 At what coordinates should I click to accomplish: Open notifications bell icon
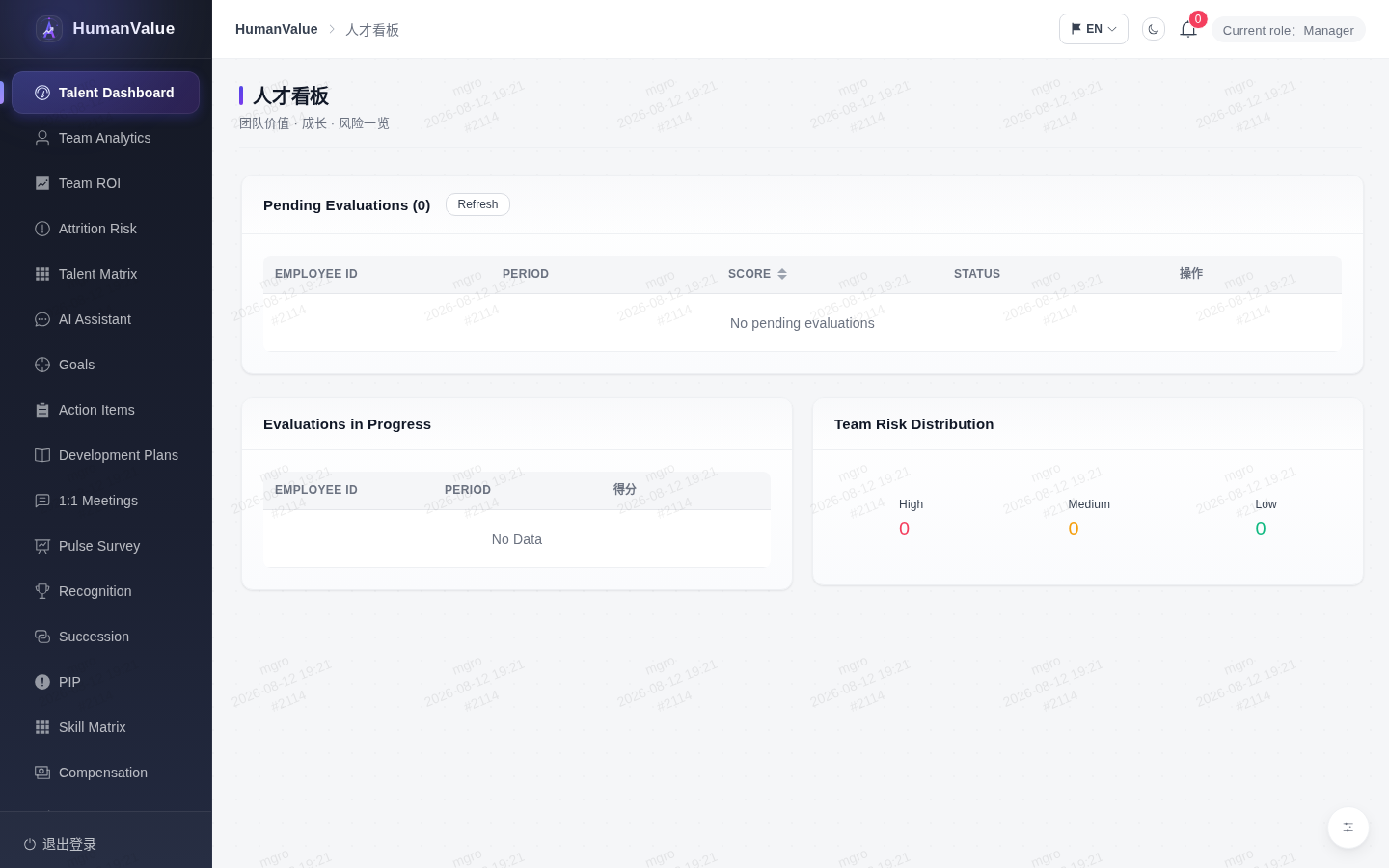coord(1188,29)
